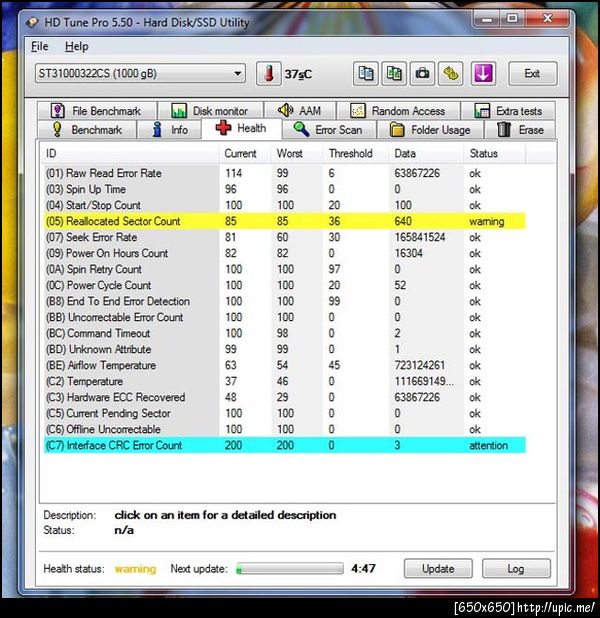Click the copy screenshot to clipboard icon
The width and height of the screenshot is (600, 618).
pos(394,74)
